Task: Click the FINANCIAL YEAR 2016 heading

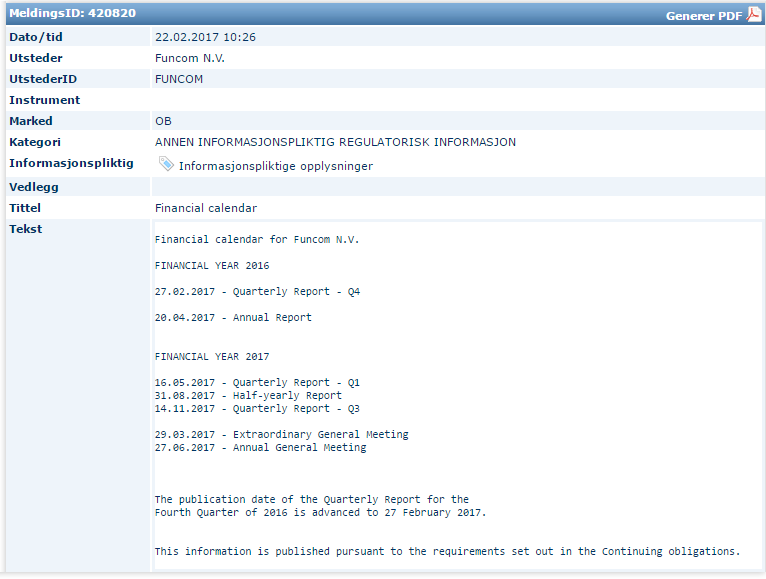Action: tap(212, 265)
